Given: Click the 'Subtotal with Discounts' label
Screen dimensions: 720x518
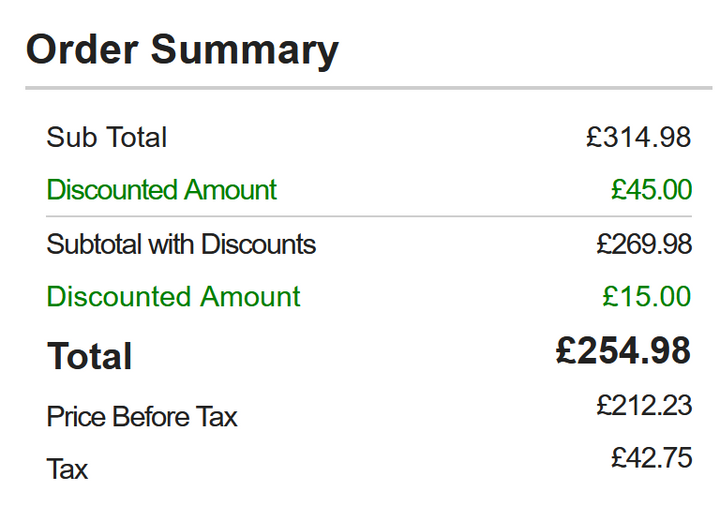Looking at the screenshot, I should 181,244.
